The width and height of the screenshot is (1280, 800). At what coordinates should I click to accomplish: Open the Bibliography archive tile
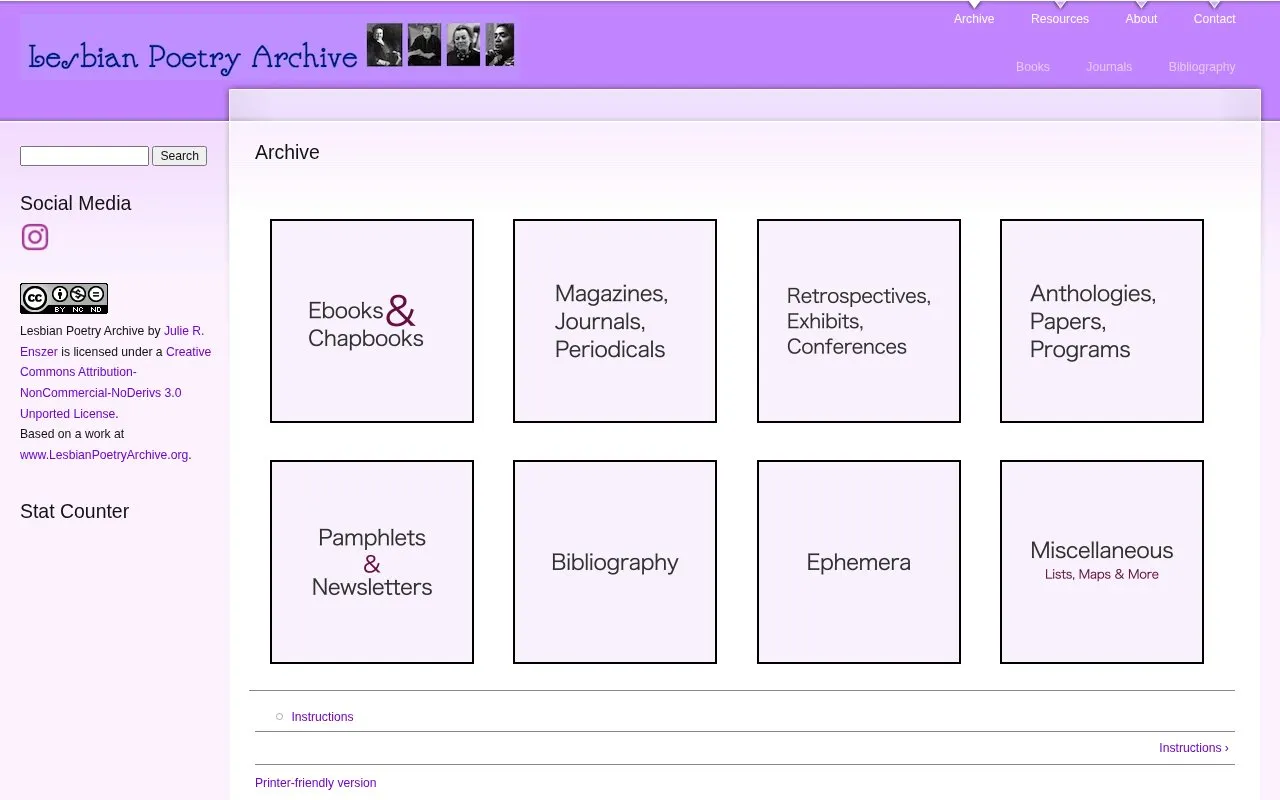615,562
